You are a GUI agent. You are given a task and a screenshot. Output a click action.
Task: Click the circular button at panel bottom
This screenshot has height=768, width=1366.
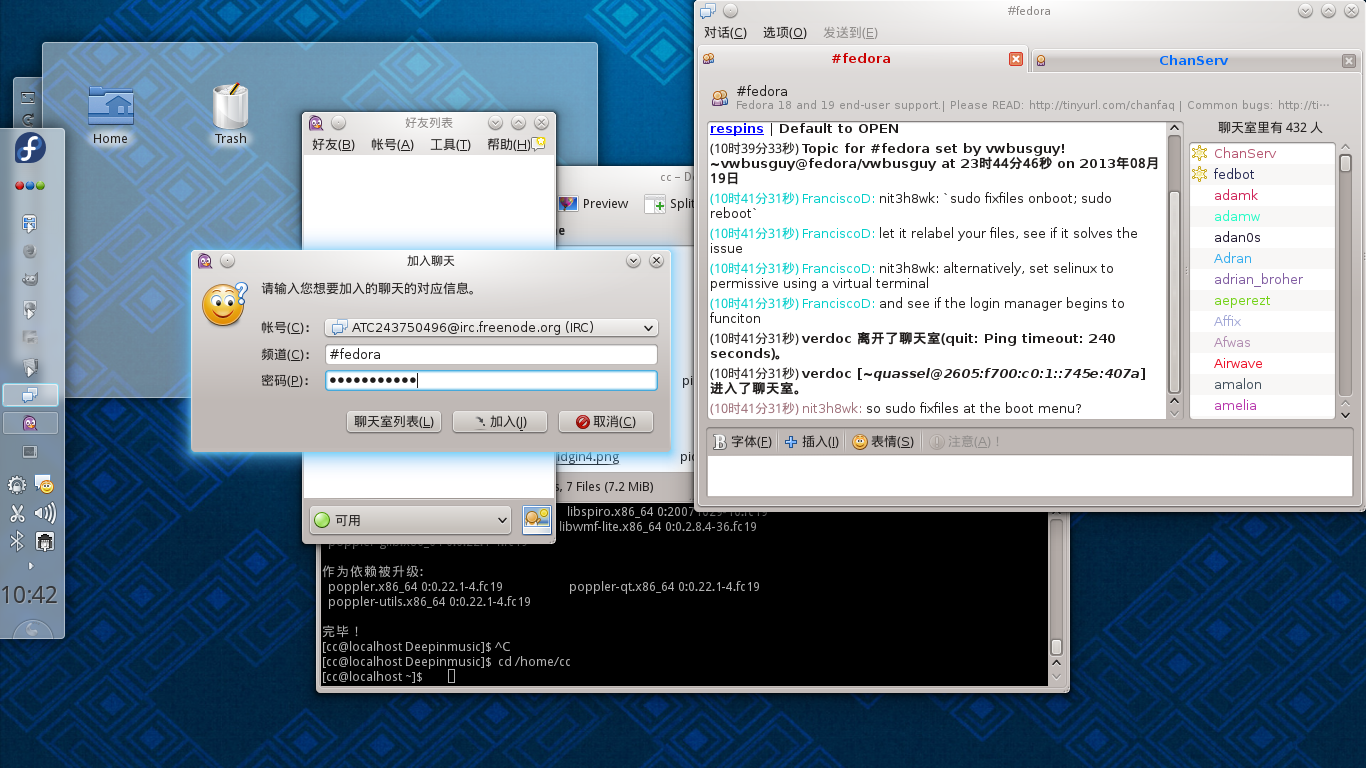(30, 629)
